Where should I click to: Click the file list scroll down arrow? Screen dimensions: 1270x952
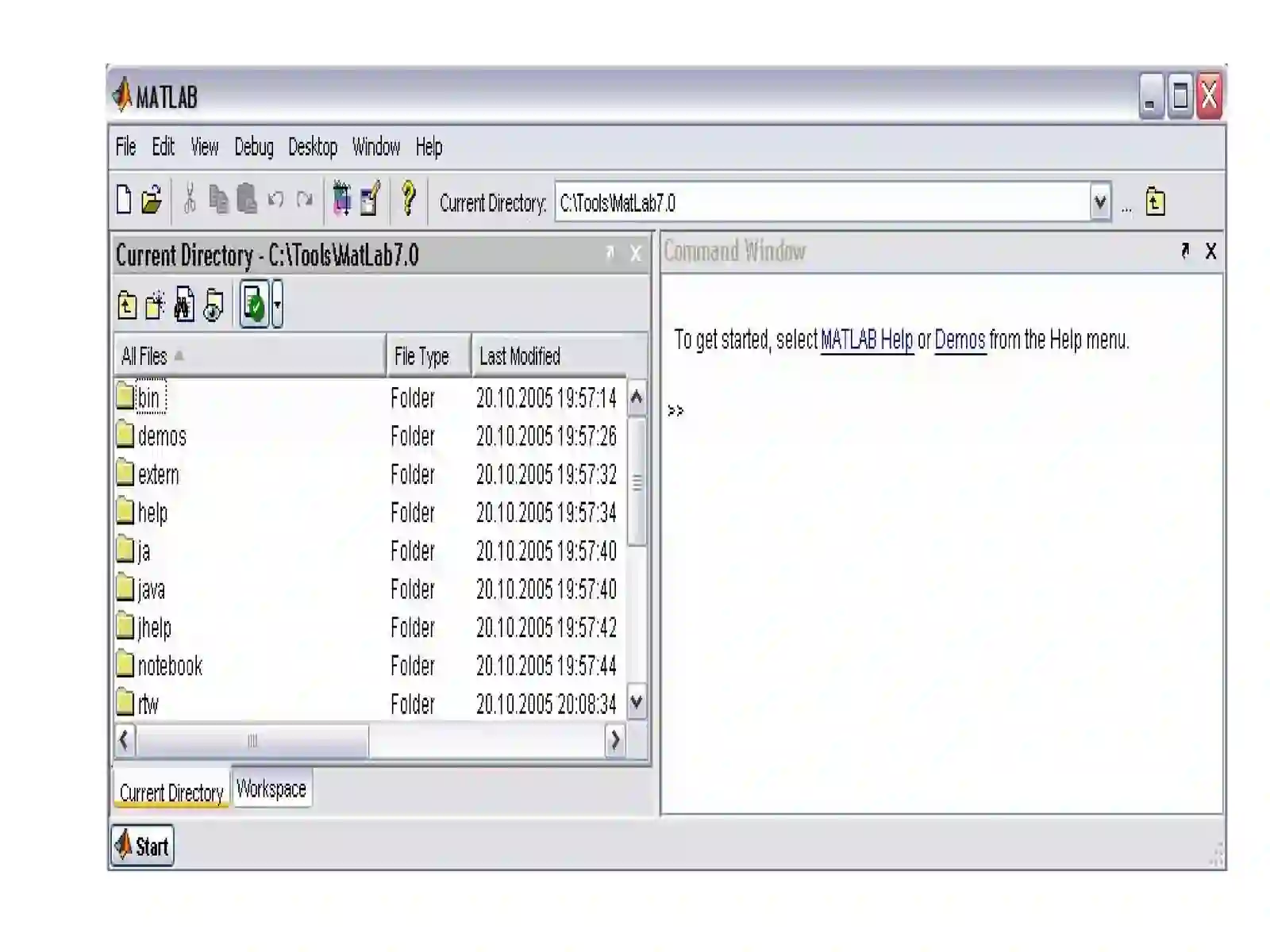637,702
